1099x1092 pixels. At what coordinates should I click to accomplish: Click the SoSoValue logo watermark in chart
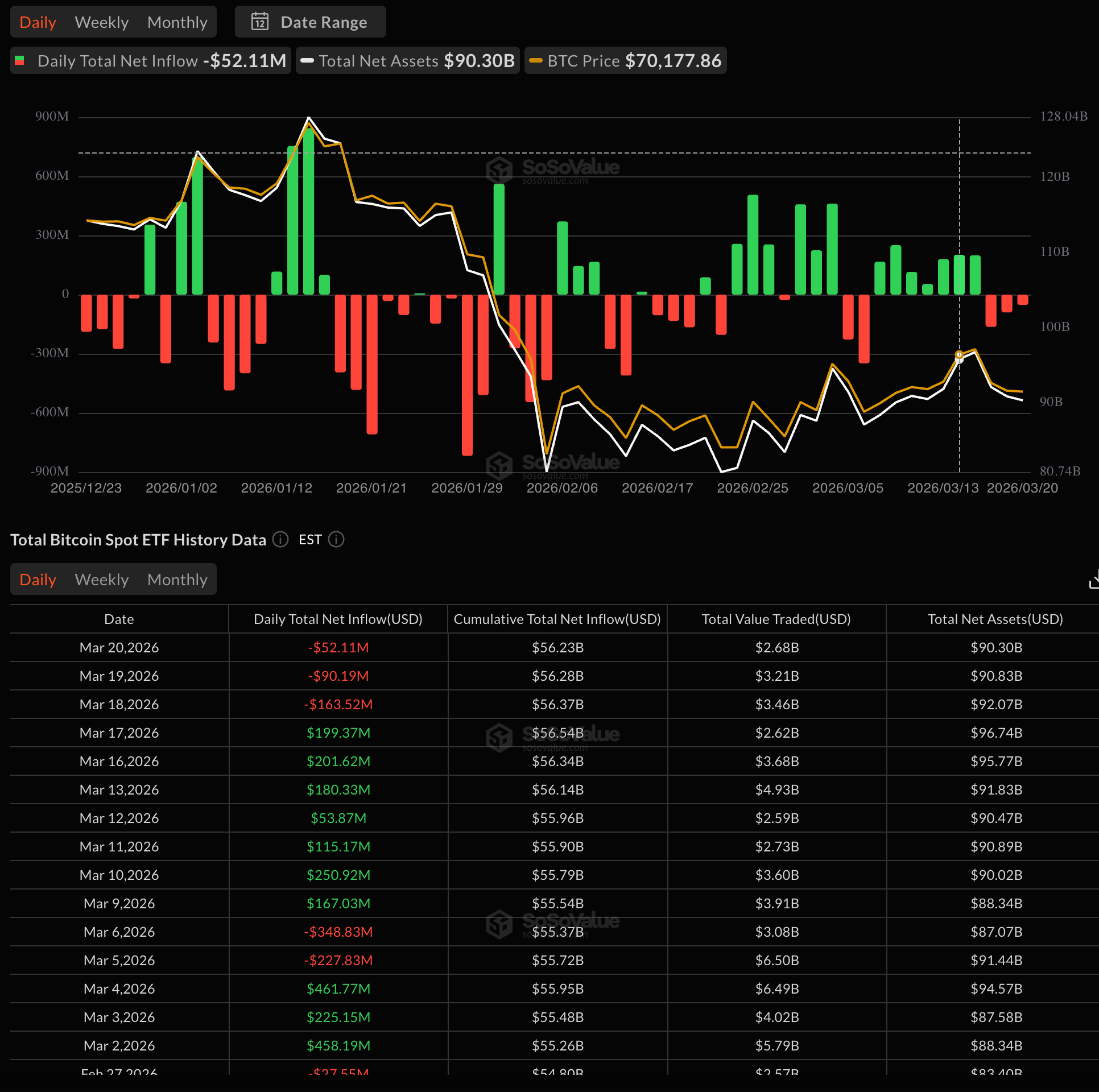(x=553, y=169)
